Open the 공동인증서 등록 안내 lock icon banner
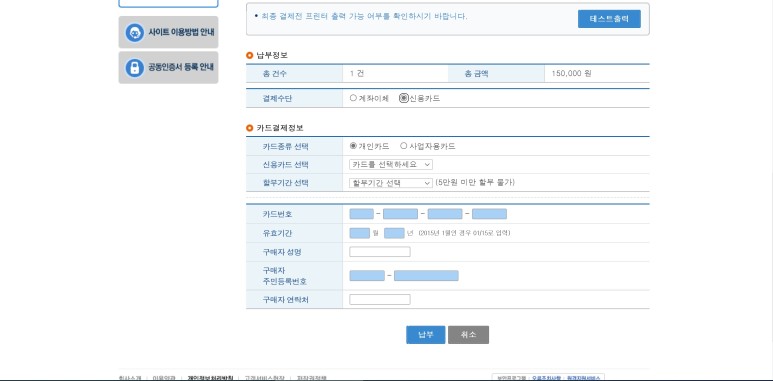 tap(168, 68)
